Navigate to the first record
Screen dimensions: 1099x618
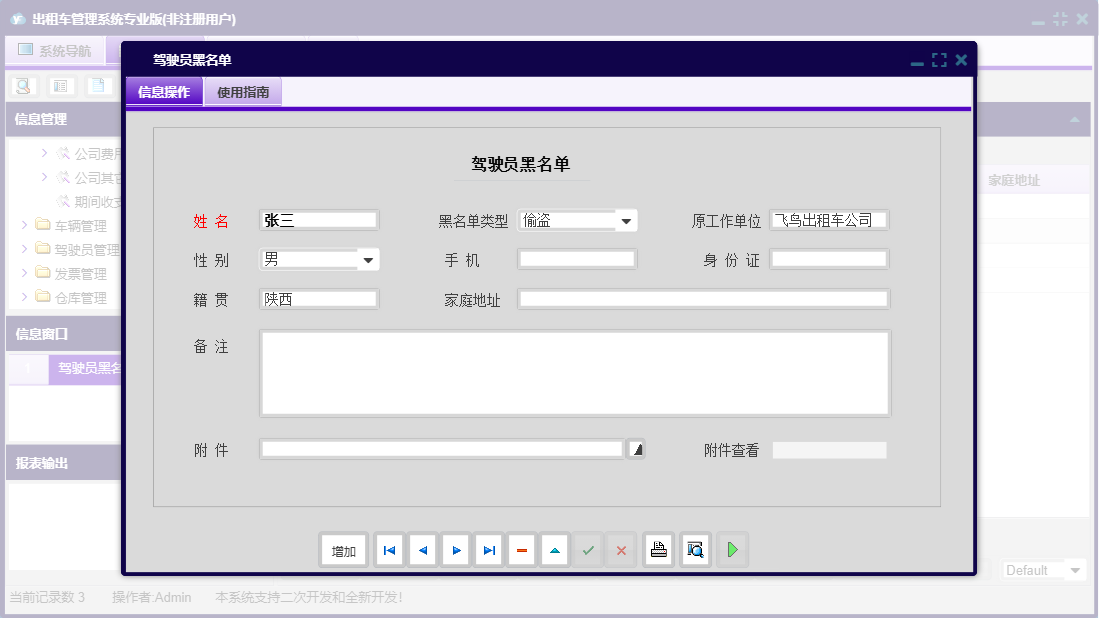pyautogui.click(x=388, y=549)
